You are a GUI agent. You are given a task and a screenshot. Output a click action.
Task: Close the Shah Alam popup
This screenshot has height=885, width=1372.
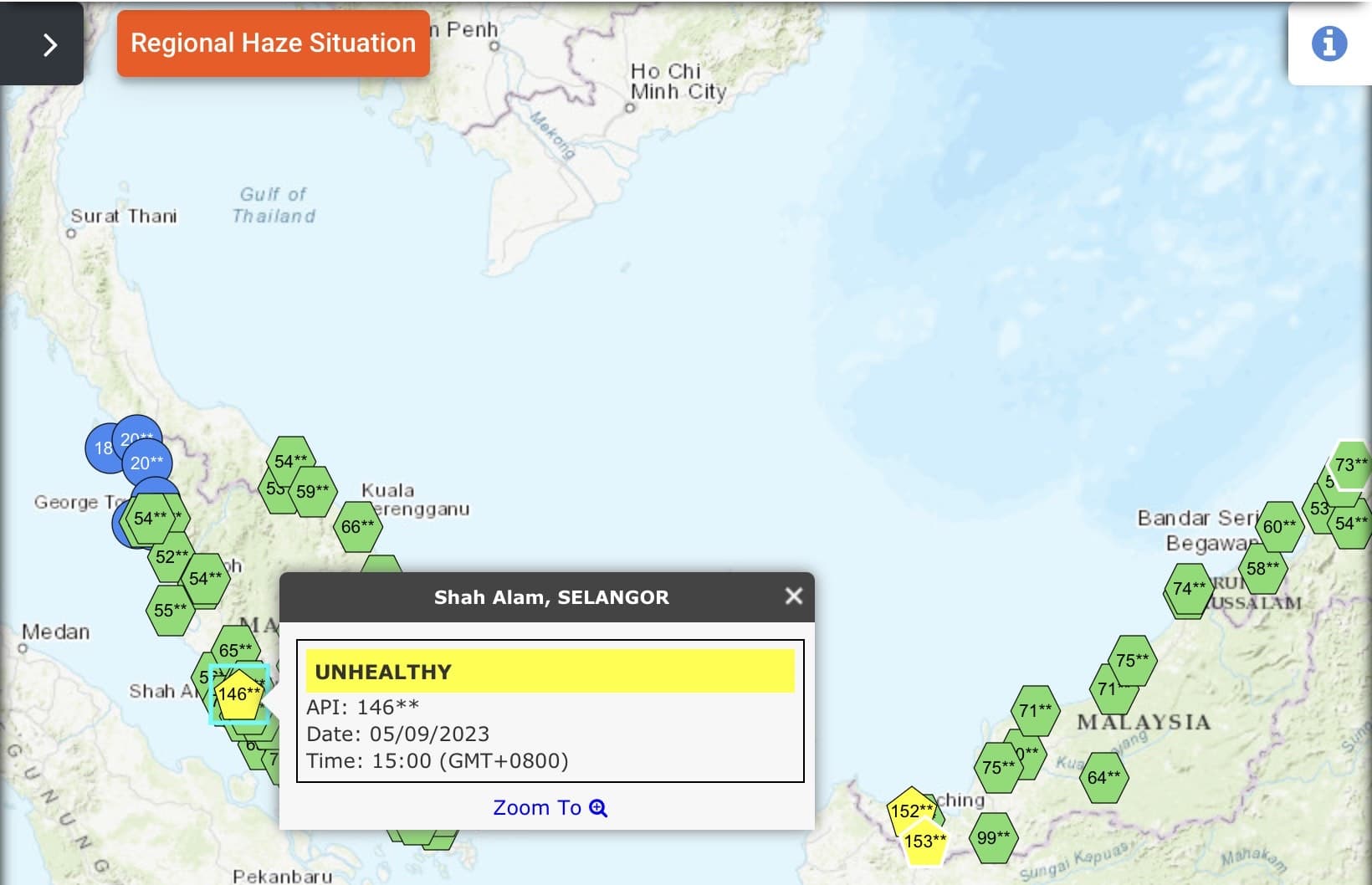(794, 596)
